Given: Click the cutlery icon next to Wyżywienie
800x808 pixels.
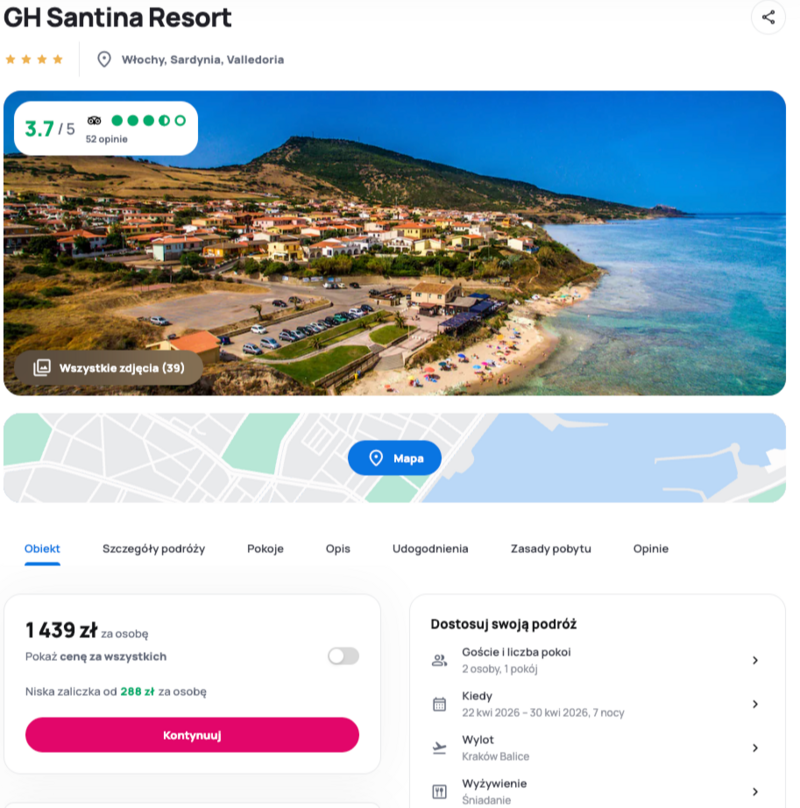Looking at the screenshot, I should pos(439,792).
